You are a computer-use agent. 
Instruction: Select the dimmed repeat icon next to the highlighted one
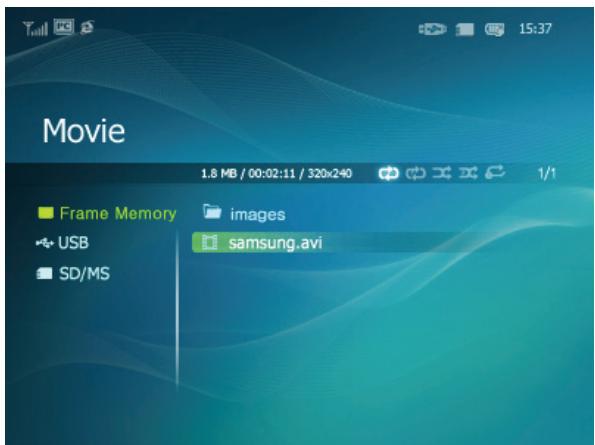pyautogui.click(x=416, y=173)
